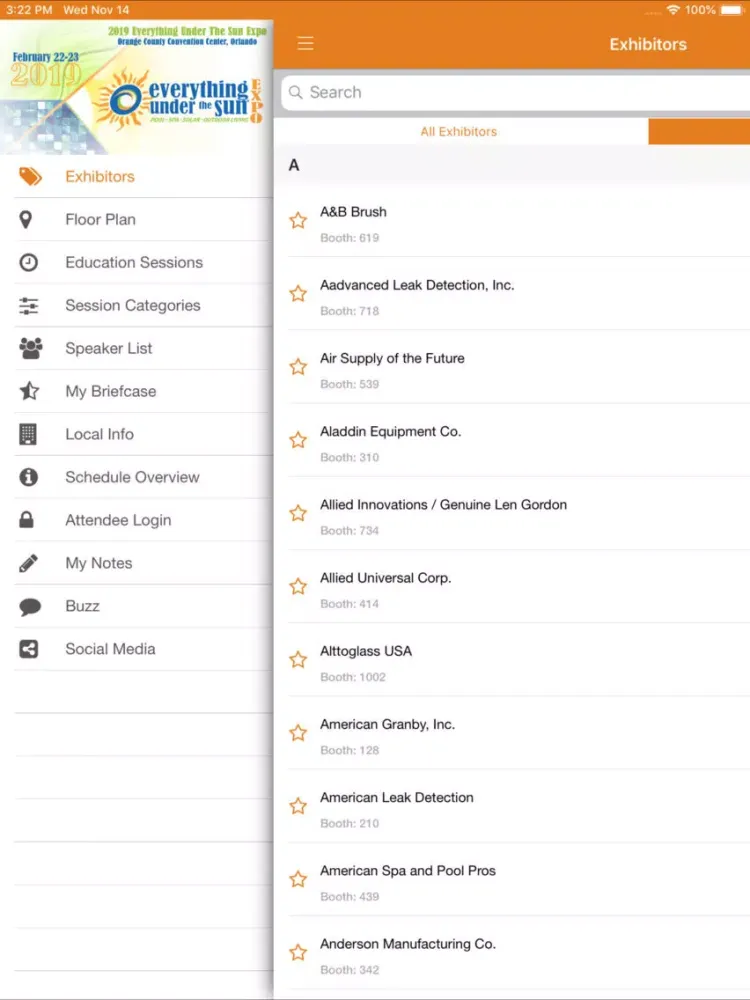Tap the hamburger menu icon
The height and width of the screenshot is (1000, 750).
click(305, 43)
